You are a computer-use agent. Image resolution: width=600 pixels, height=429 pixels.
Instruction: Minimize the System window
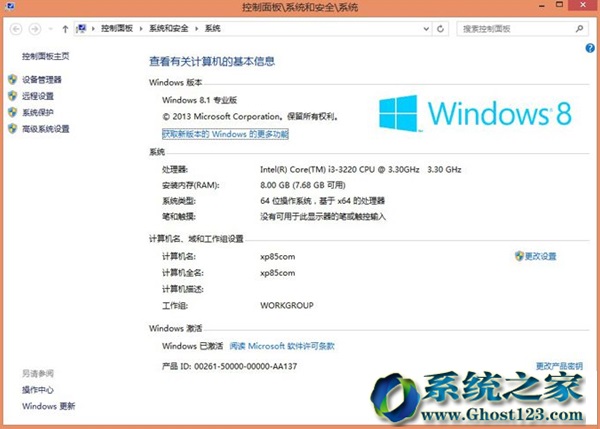pos(542,6)
